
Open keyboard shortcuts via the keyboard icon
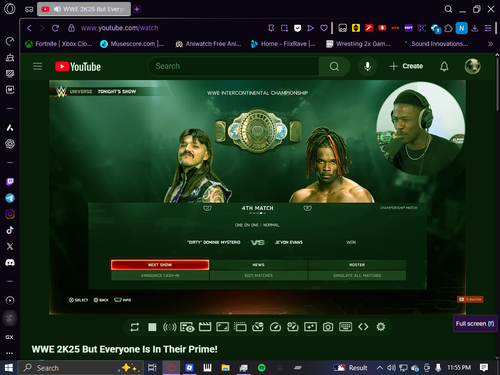coord(345,327)
